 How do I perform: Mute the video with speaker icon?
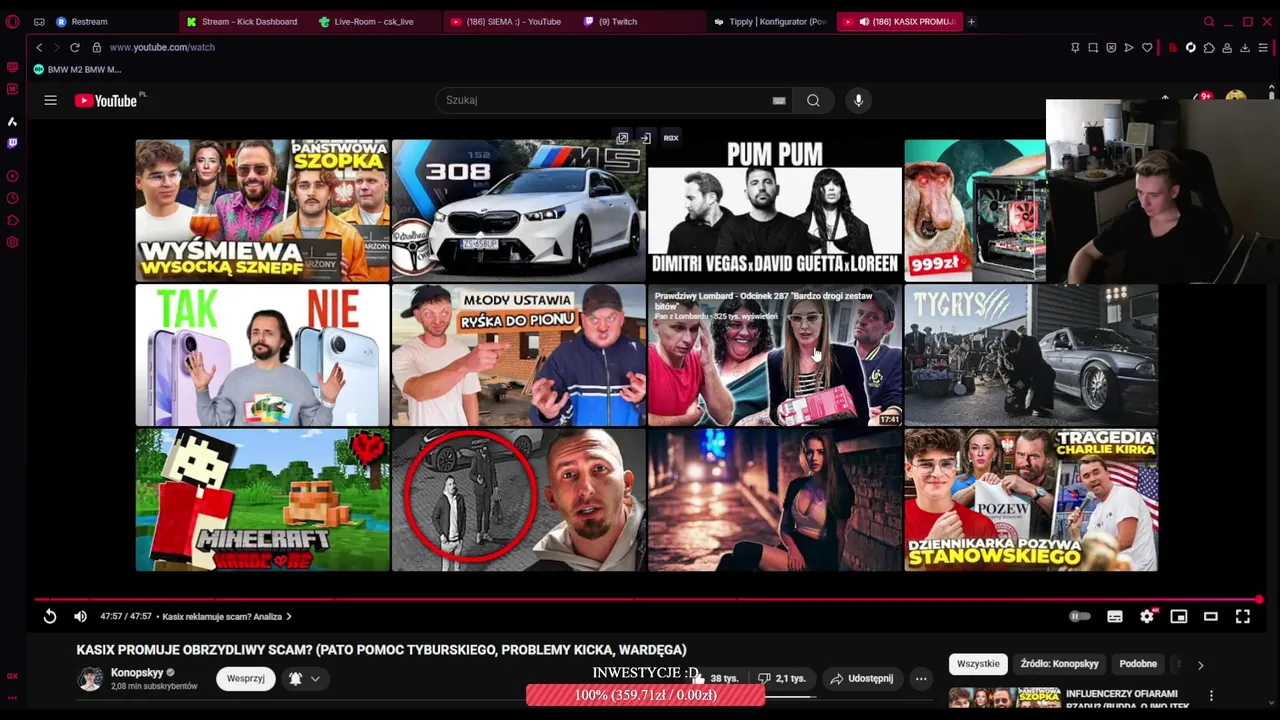point(80,617)
